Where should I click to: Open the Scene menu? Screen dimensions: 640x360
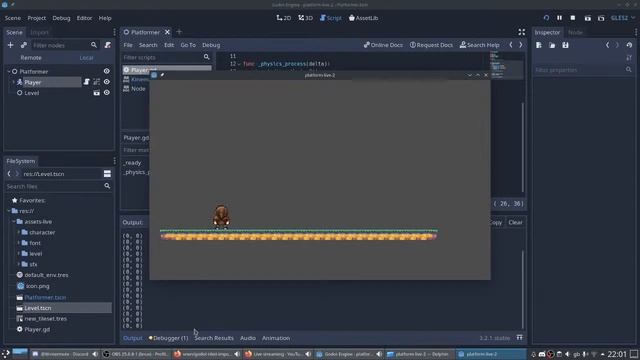click(x=13, y=18)
